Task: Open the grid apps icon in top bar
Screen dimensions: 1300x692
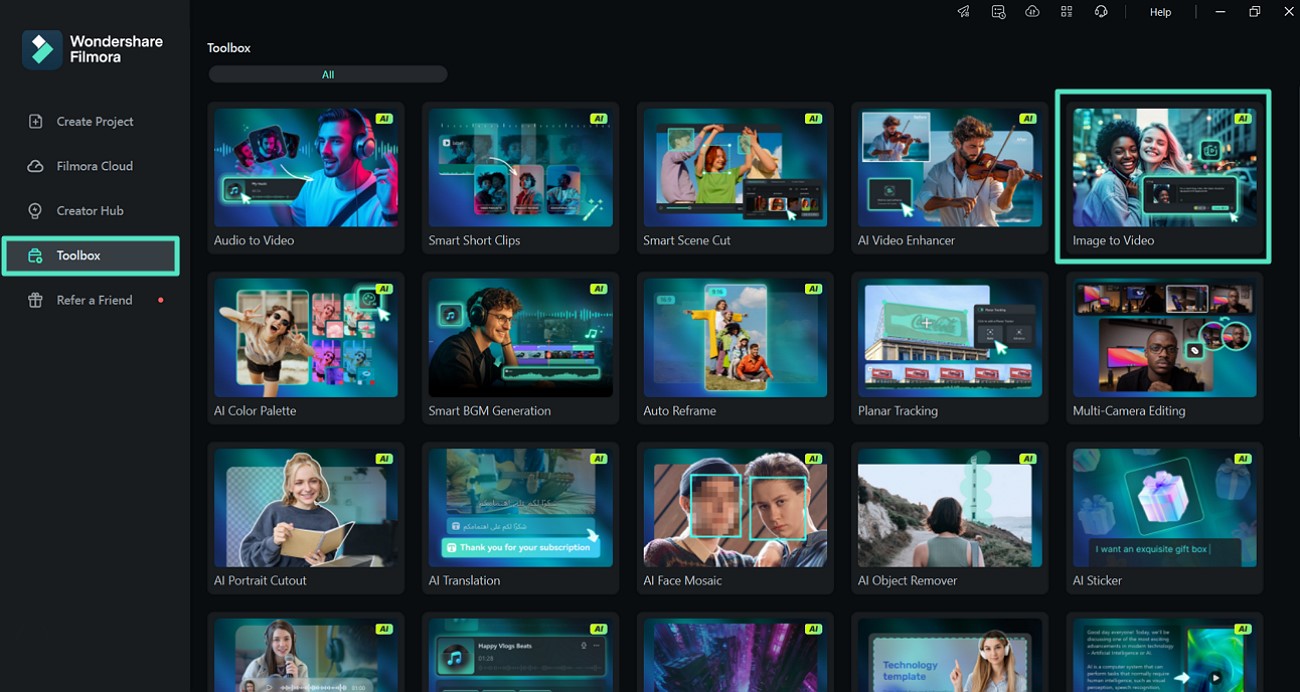Action: (x=1067, y=12)
